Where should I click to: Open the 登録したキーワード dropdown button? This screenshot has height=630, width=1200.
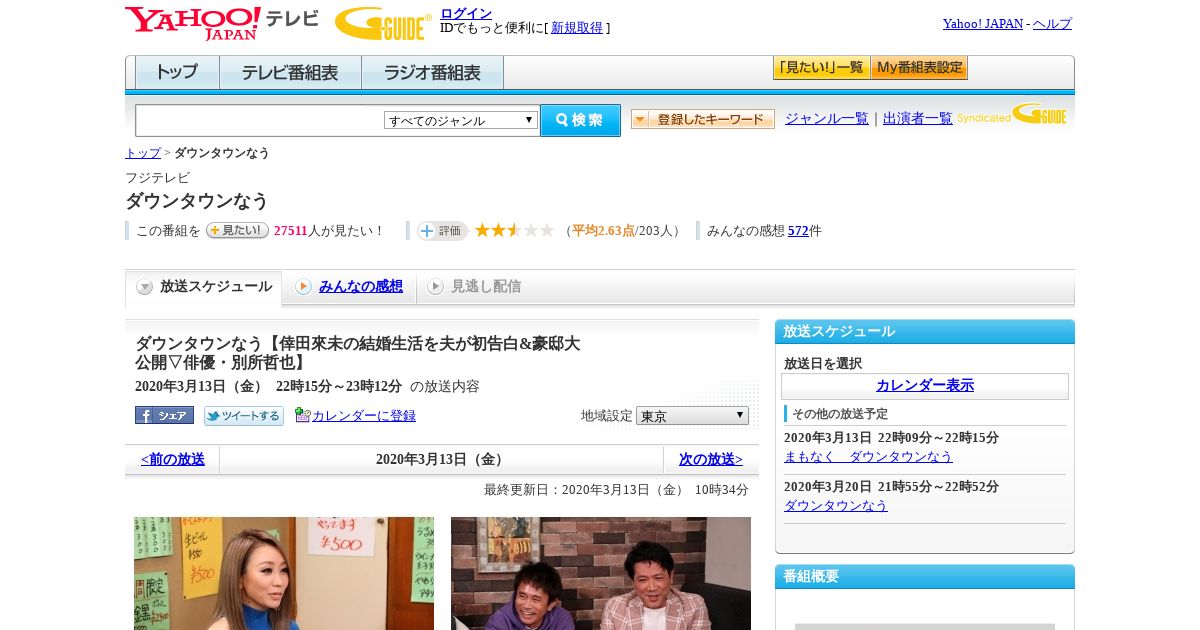[703, 119]
